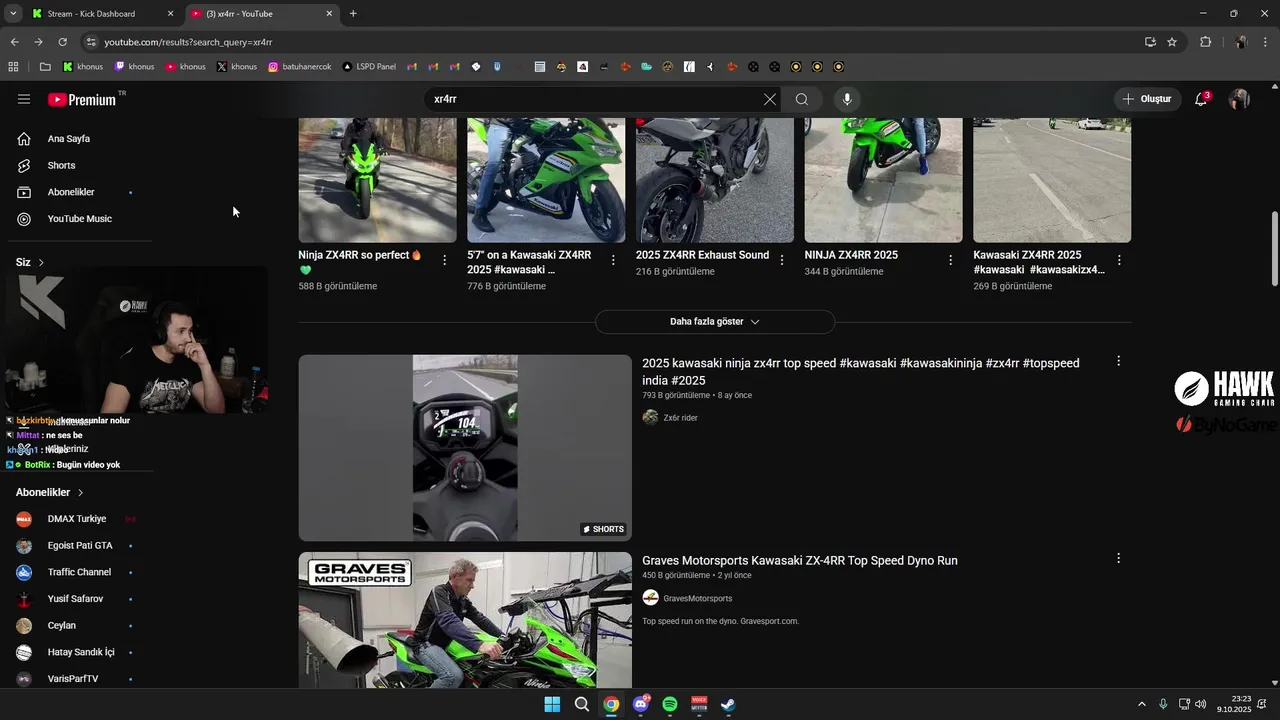Screen dimensions: 1280x720
Task: Click the magnifier search button
Action: [x=802, y=99]
